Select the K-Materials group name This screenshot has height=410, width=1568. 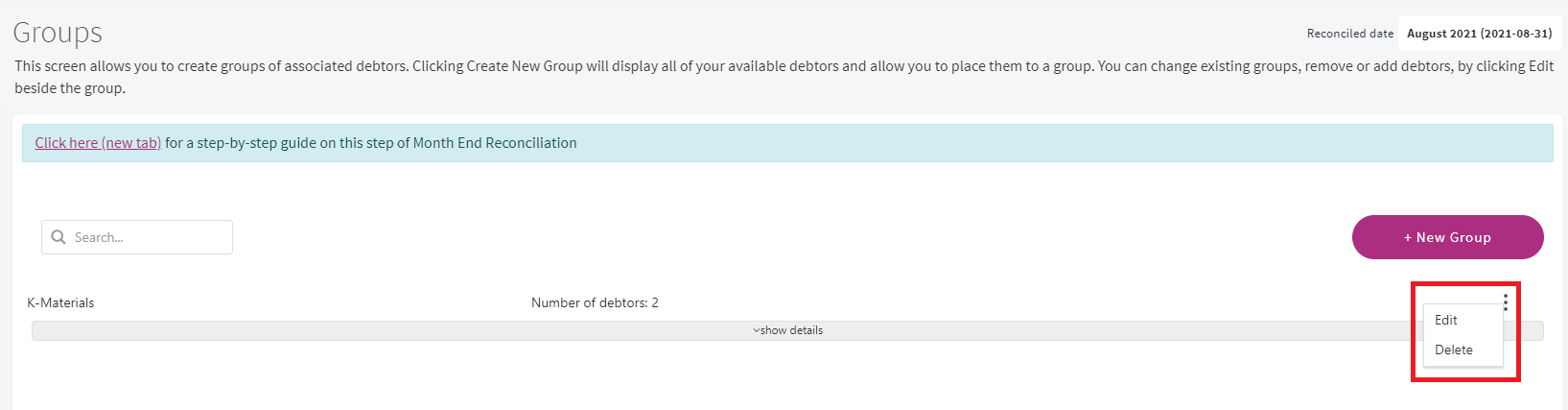pos(60,302)
